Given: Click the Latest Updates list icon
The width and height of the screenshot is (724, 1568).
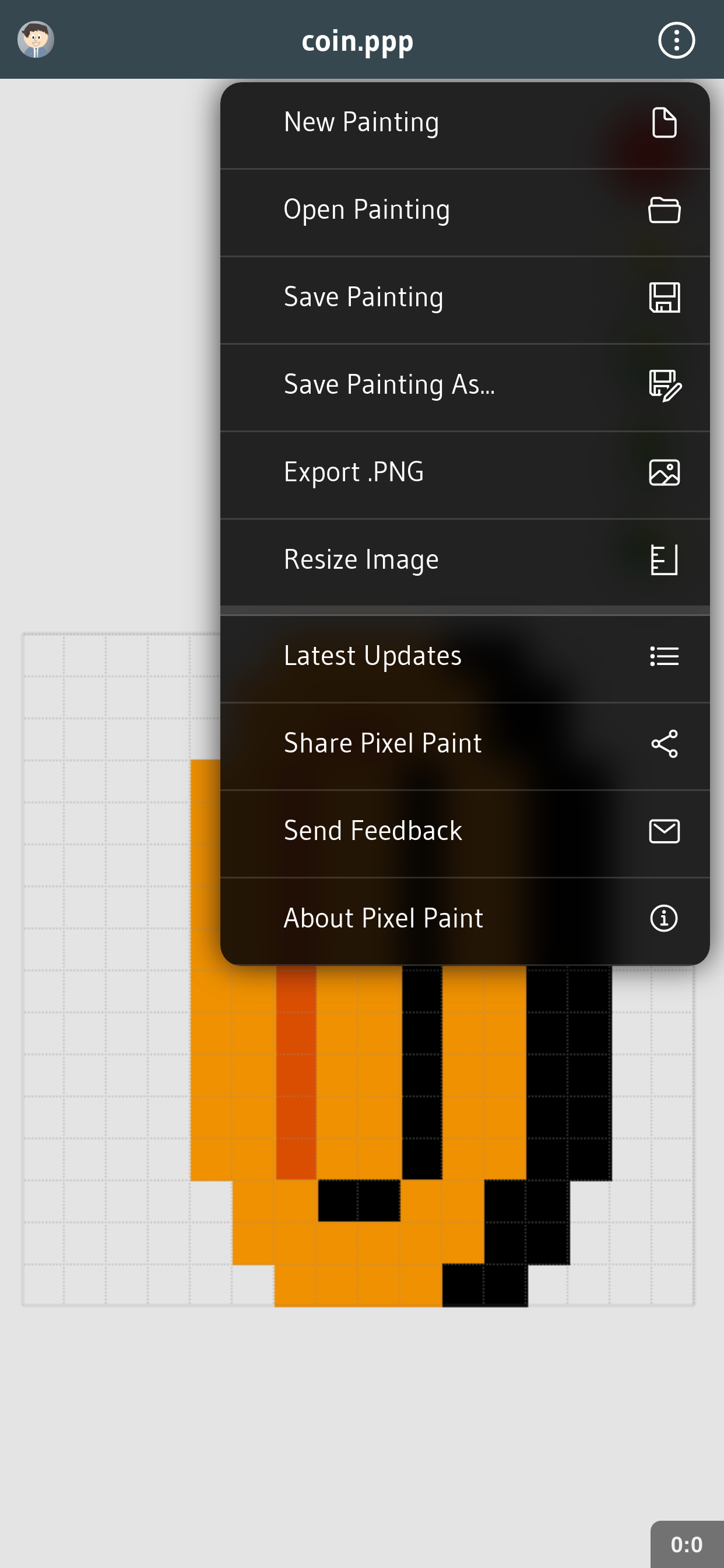Looking at the screenshot, I should point(664,656).
